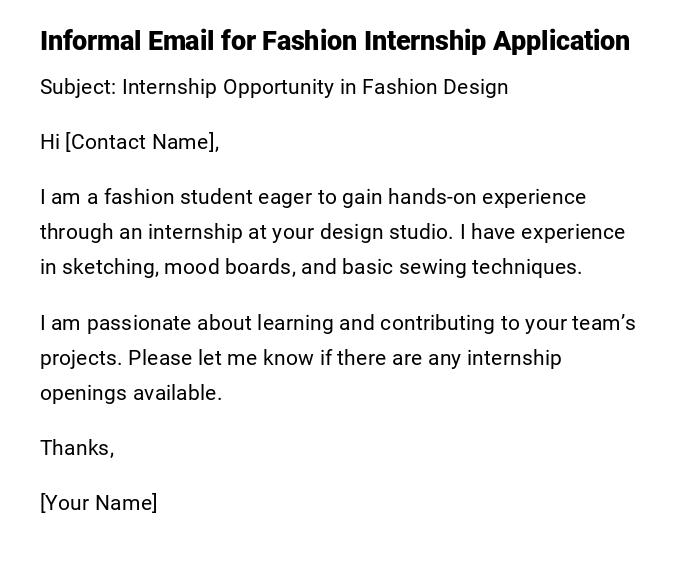Click the sentence starting 'Please let me know'
Viewport: 700px width, 566px height.
point(345,358)
